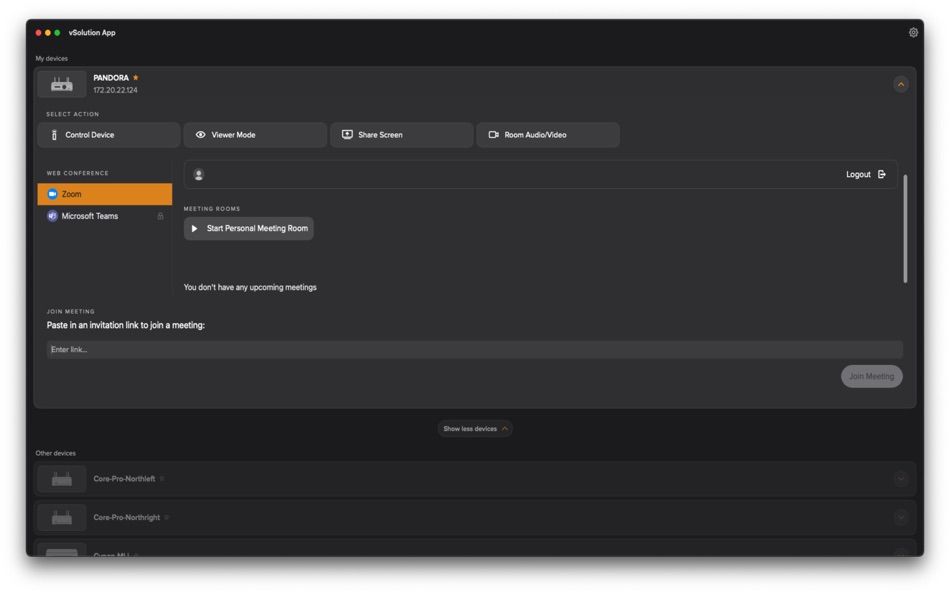950x594 pixels.
Task: Expand the Core-Pro-Northright device row
Action: pos(900,518)
